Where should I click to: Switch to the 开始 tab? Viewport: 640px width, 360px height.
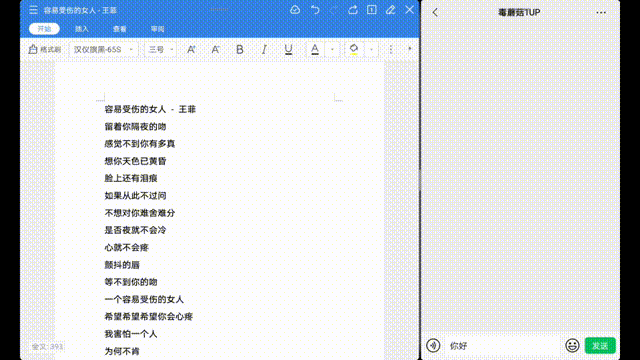(44, 29)
